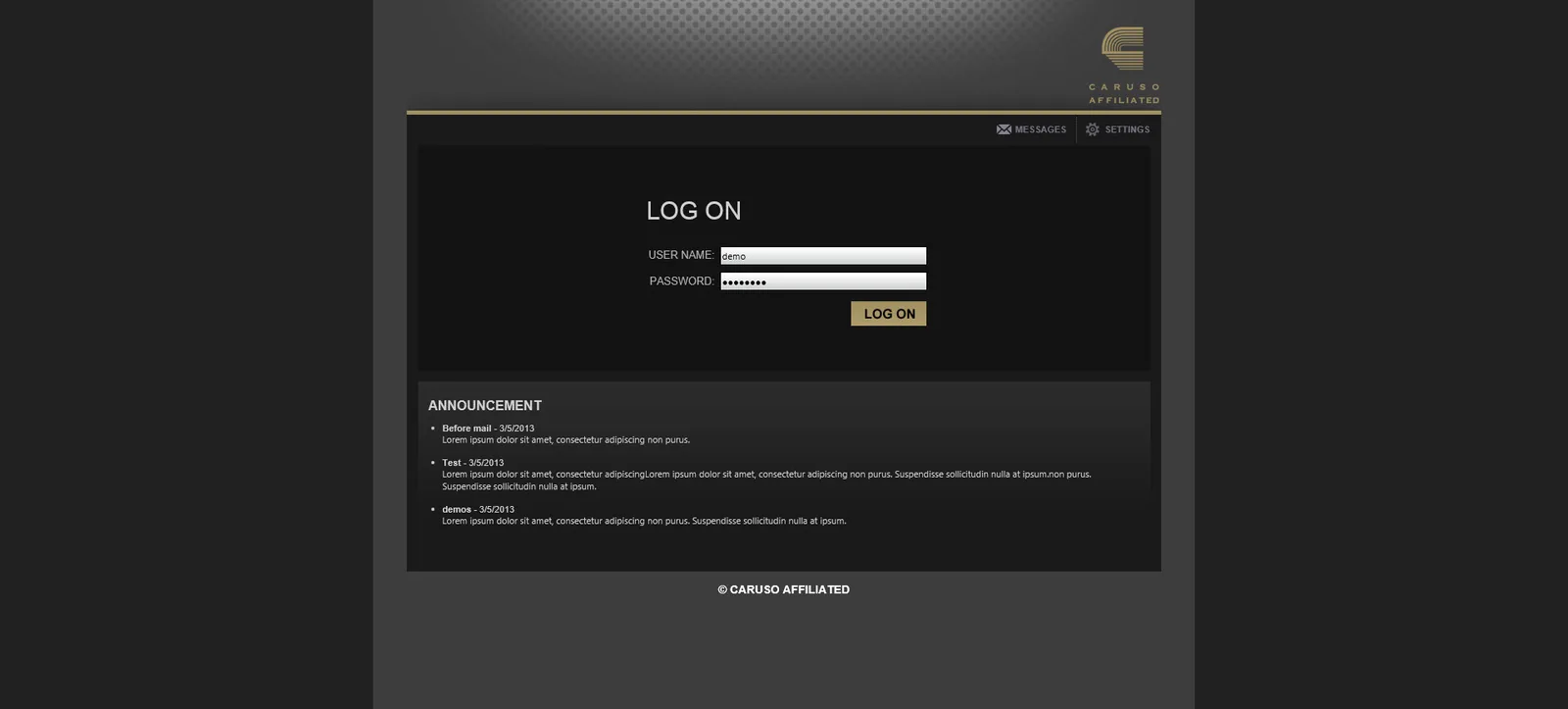
Task: Focus the Password input field
Action: click(823, 281)
